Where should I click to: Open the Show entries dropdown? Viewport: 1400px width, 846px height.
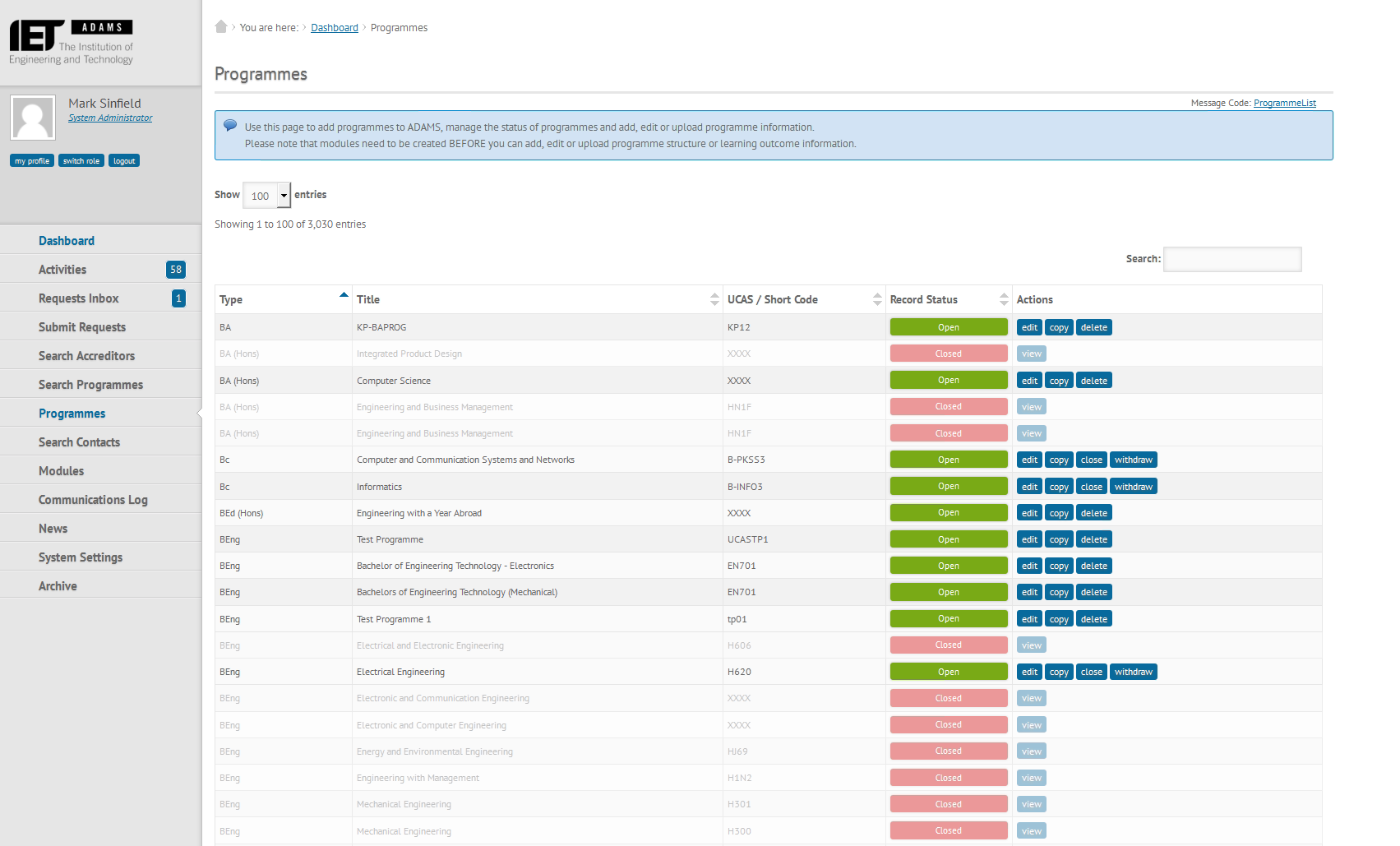pyautogui.click(x=267, y=196)
